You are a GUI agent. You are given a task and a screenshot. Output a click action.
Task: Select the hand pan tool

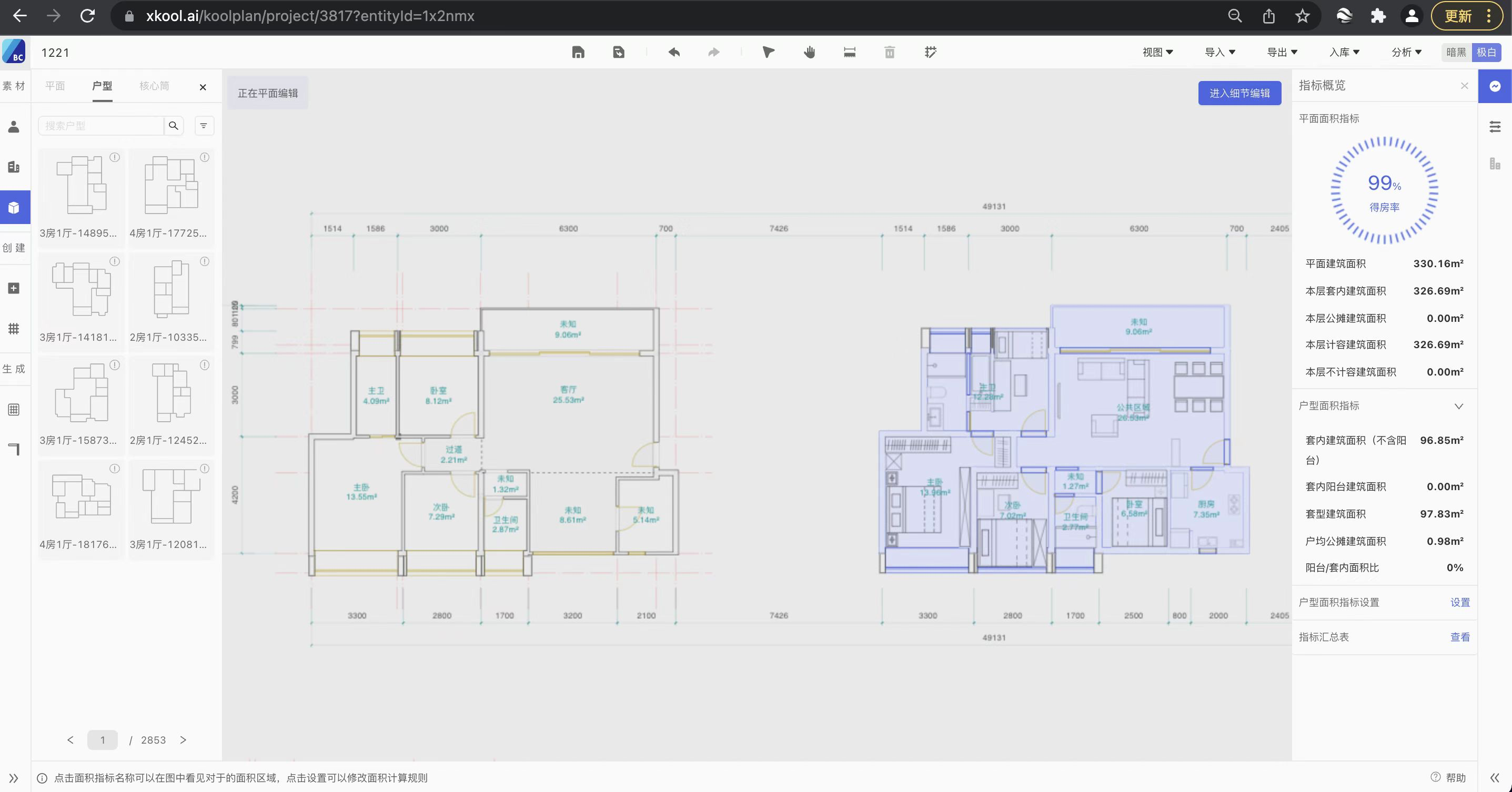pos(810,52)
